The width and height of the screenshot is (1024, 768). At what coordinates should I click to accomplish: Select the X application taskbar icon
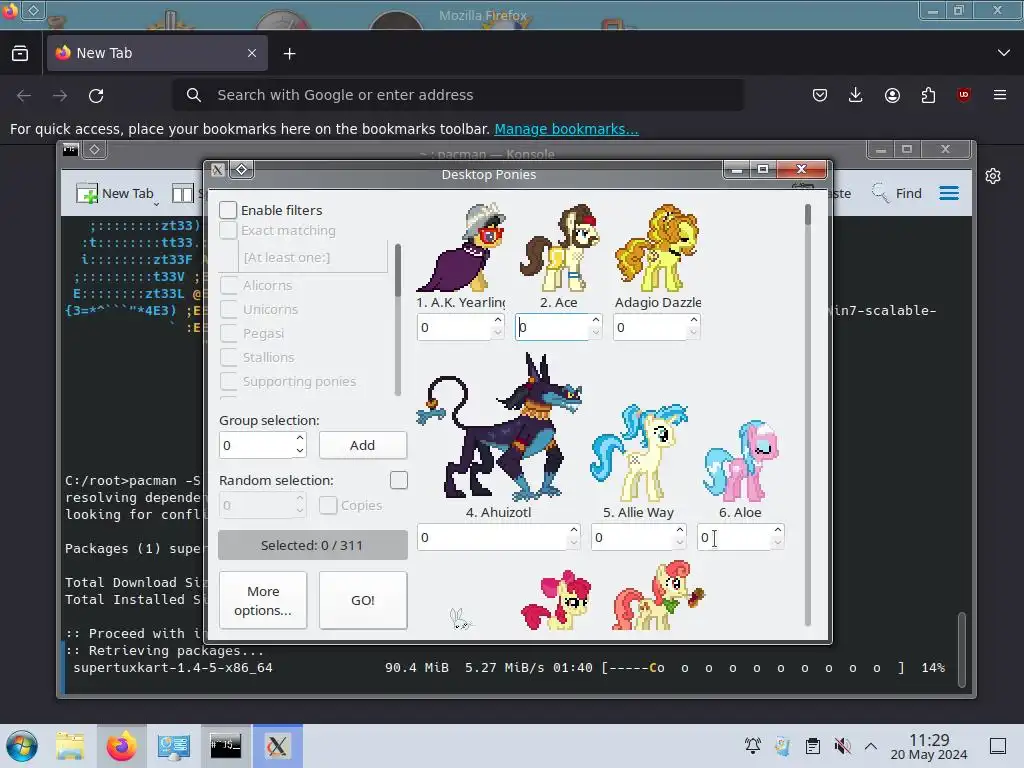tap(278, 746)
